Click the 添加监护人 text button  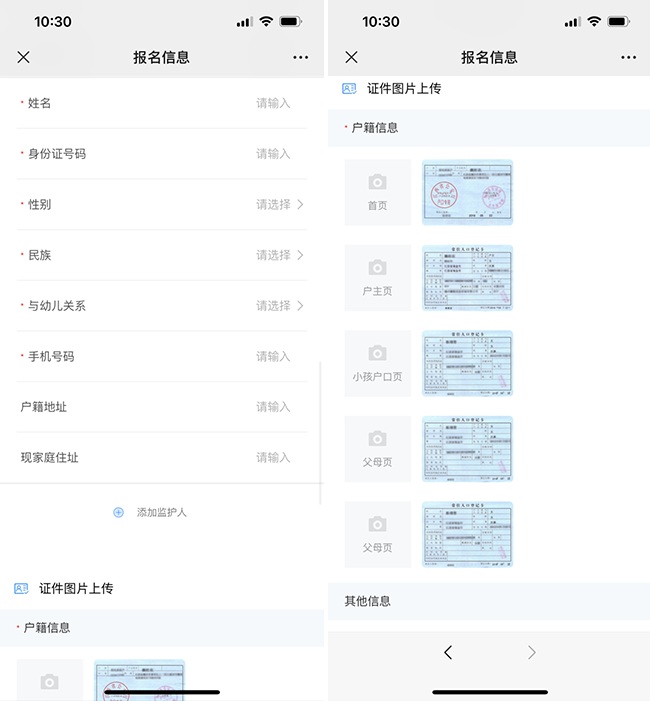coord(161,512)
